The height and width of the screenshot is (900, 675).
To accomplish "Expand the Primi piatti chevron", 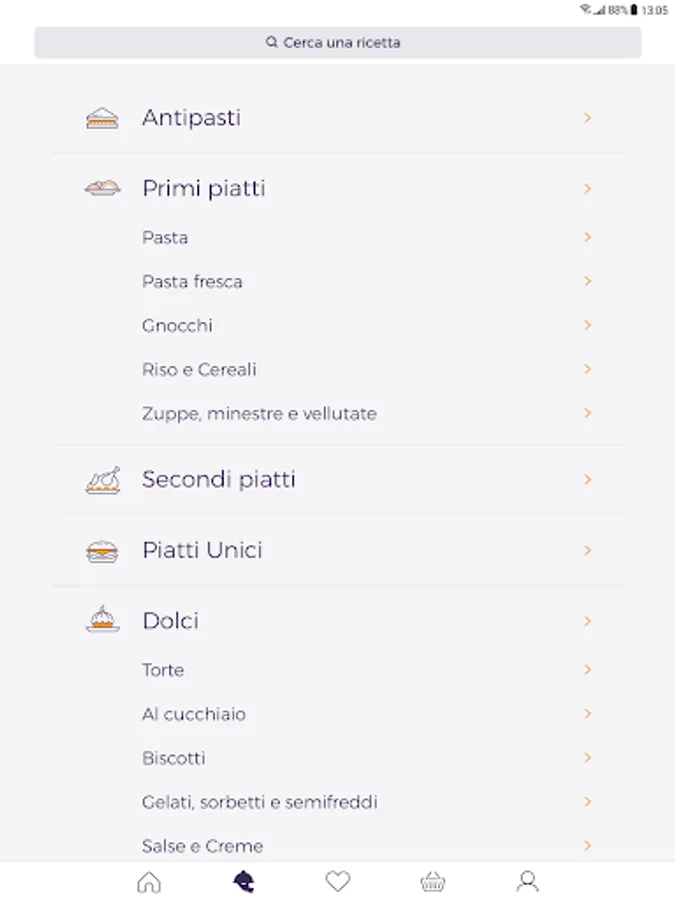I will tap(587, 188).
